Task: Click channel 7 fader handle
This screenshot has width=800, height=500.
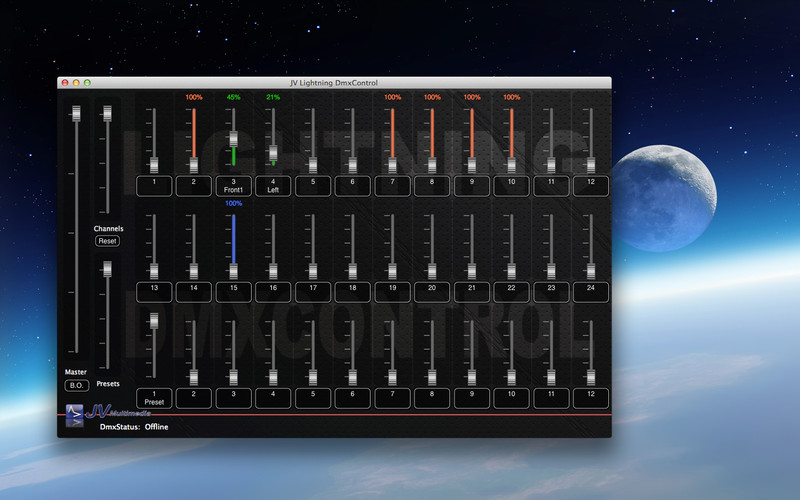Action: point(392,165)
